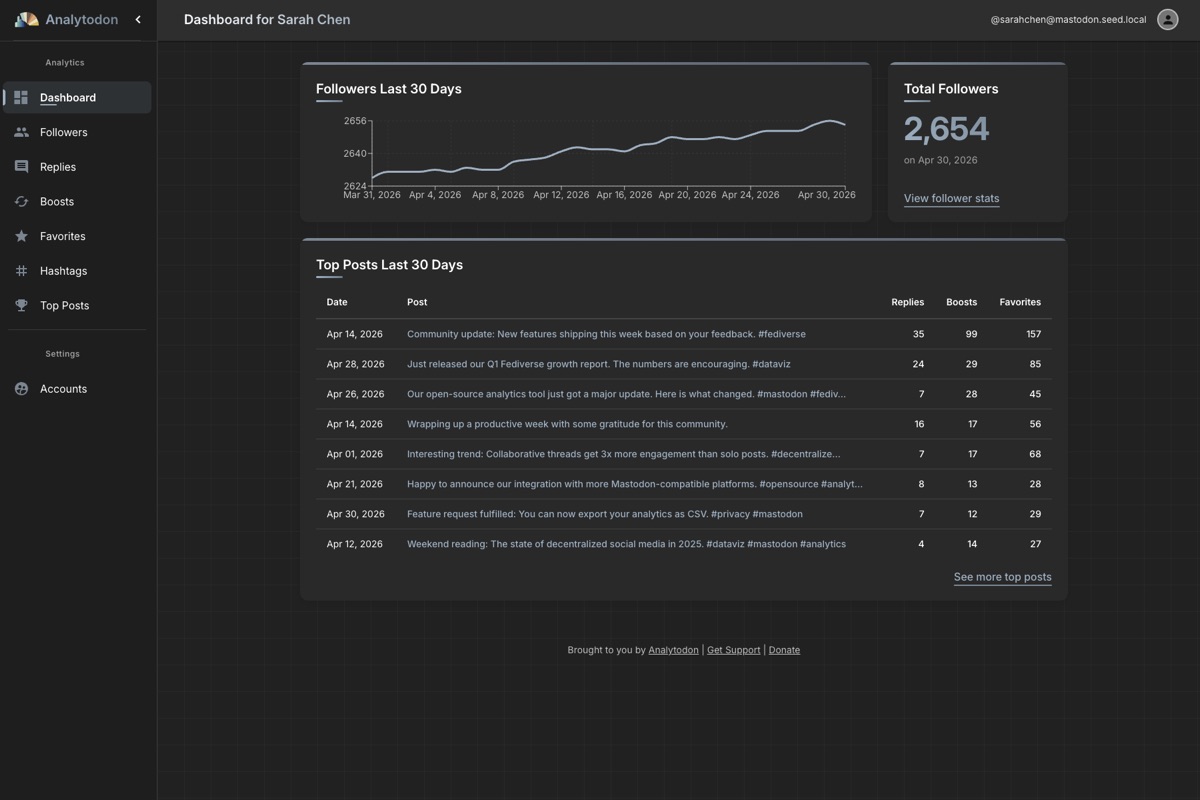This screenshot has width=1200, height=800.
Task: Follow the View follower stats link
Action: pos(951,198)
